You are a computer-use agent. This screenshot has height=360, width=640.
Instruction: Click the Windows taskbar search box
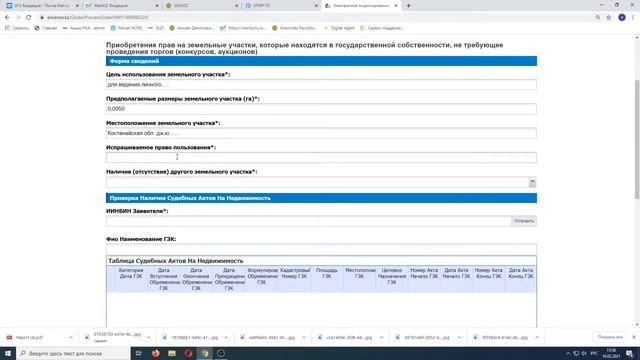click(73, 353)
